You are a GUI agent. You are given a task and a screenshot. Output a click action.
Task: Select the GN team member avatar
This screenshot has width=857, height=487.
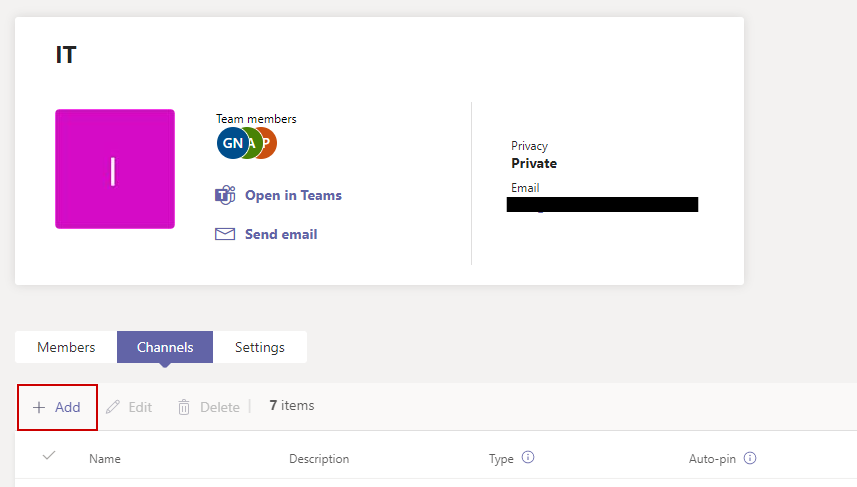230,143
